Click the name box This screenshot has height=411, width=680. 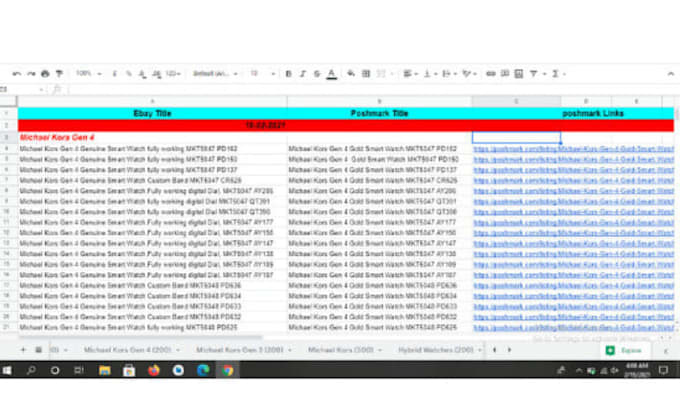coord(22,89)
